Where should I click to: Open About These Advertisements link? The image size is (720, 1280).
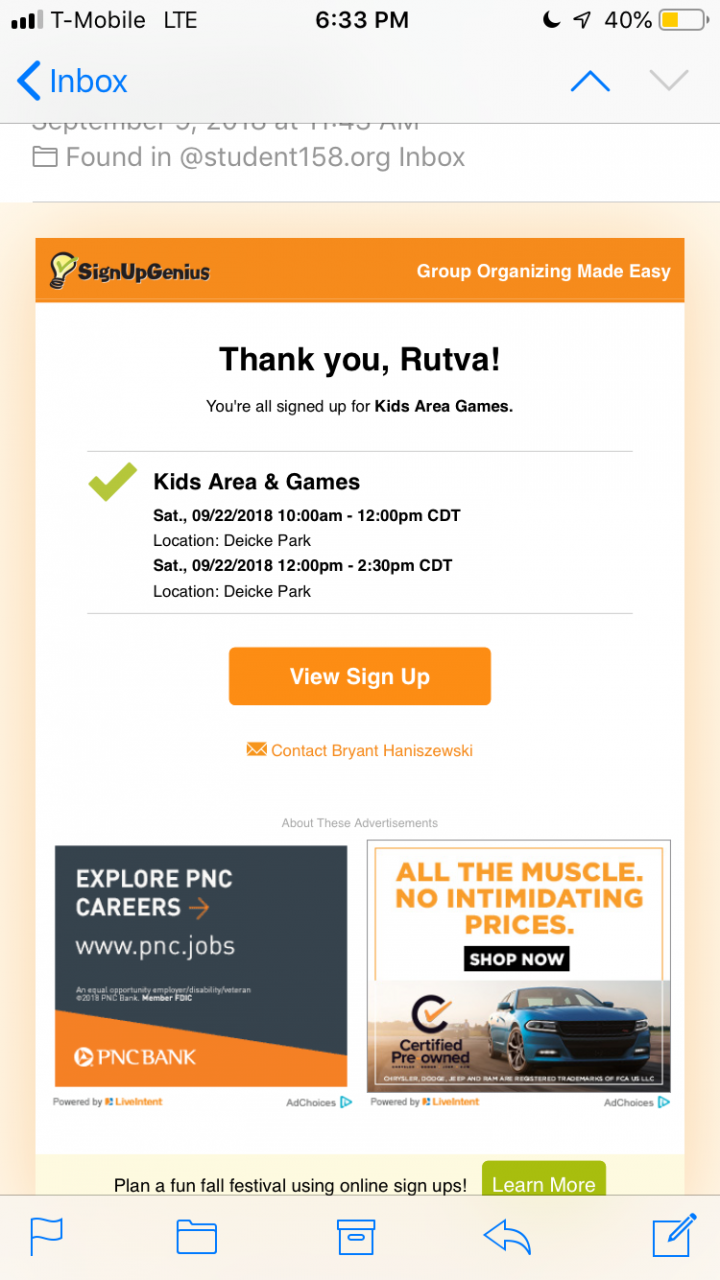coord(360,823)
